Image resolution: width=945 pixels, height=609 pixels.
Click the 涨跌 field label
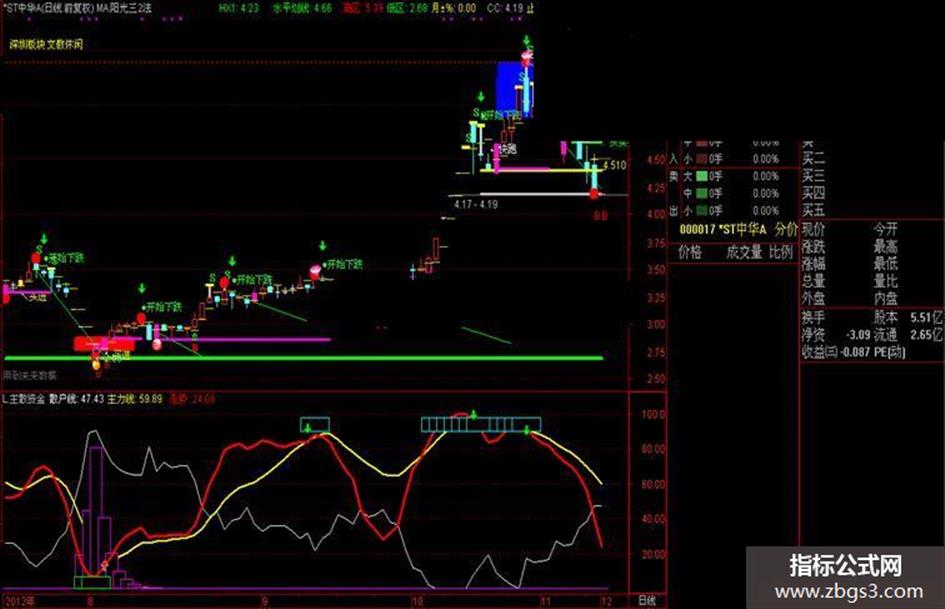(813, 247)
